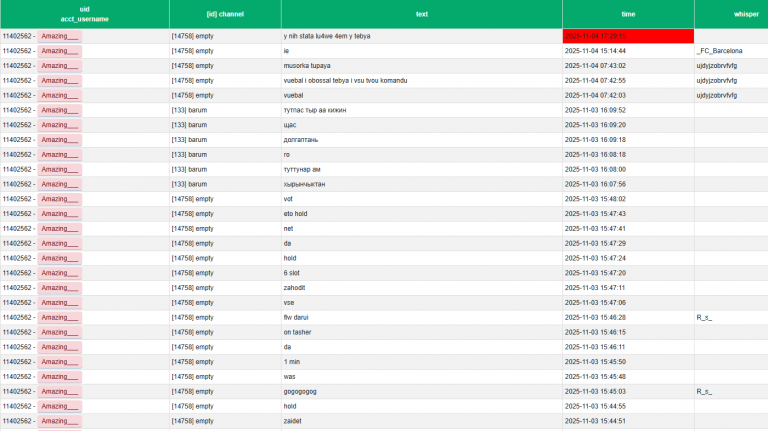Click the 'ffw darui' message cell
The image size is (768, 431).
point(298,317)
